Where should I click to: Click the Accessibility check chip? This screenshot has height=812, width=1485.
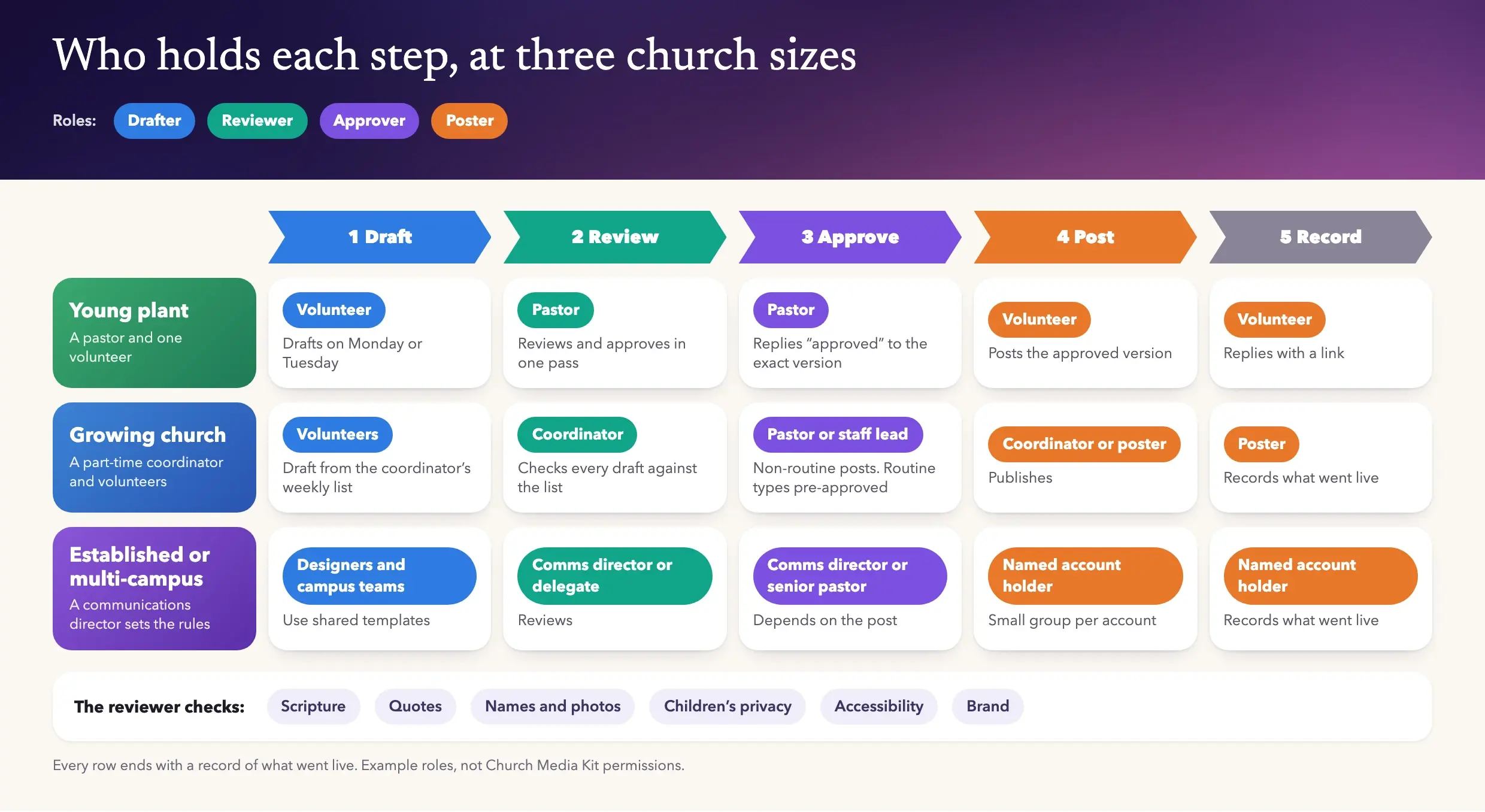879,707
